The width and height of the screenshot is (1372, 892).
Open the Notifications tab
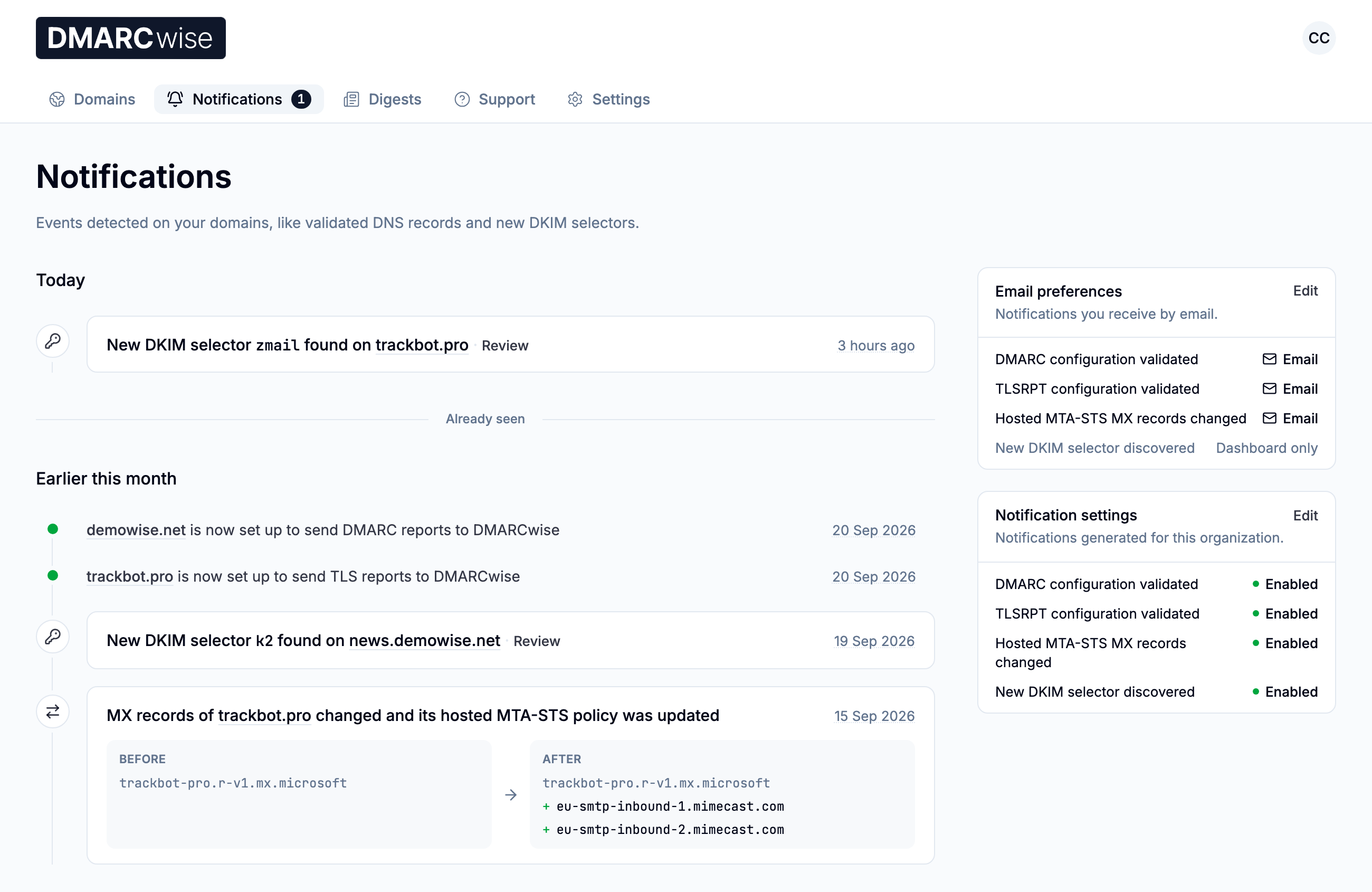click(x=239, y=99)
